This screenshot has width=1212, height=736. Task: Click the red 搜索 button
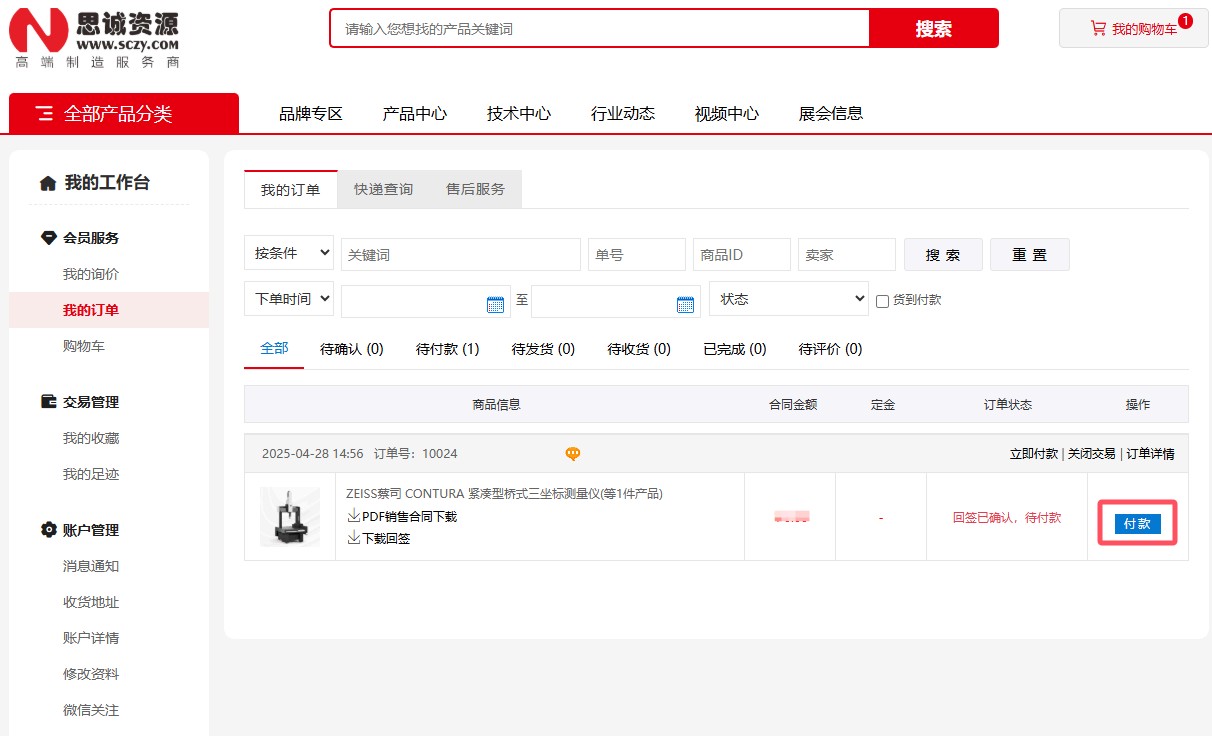point(933,28)
